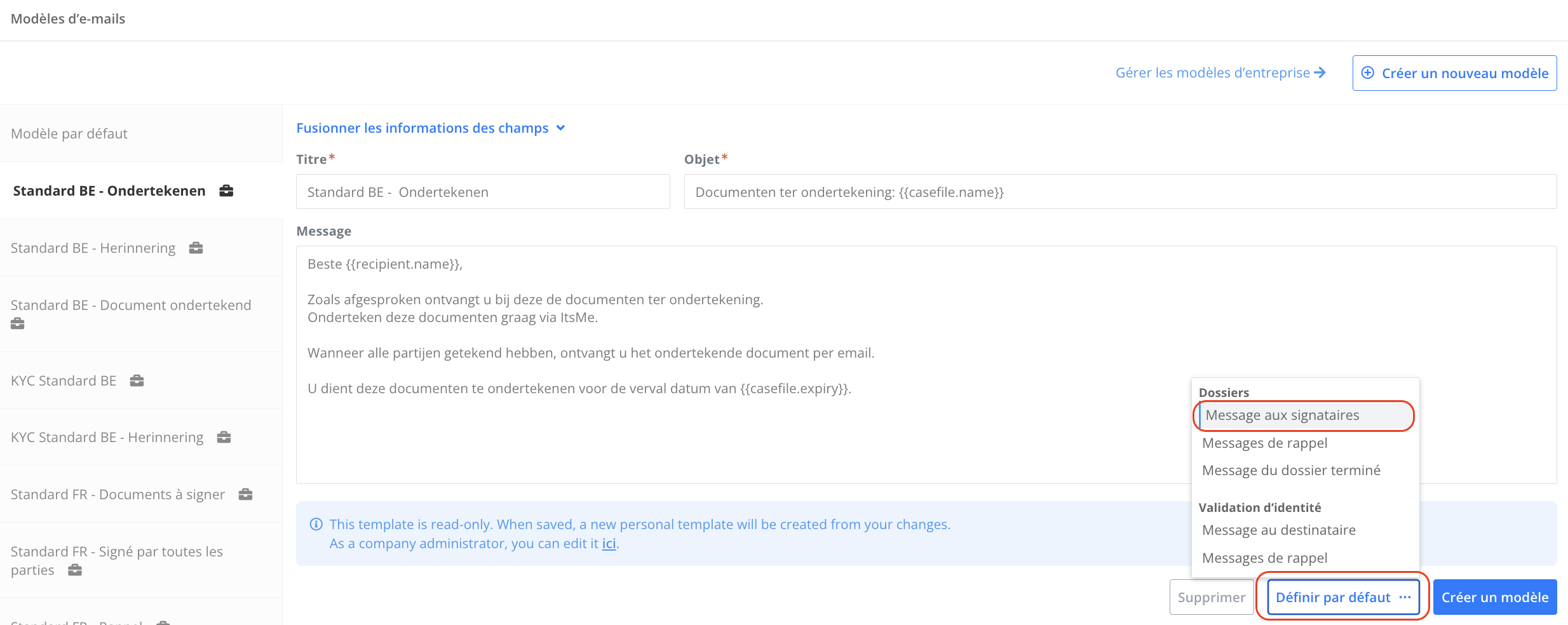Click the blue Créer un modèle button
The image size is (1568, 625).
point(1495,597)
